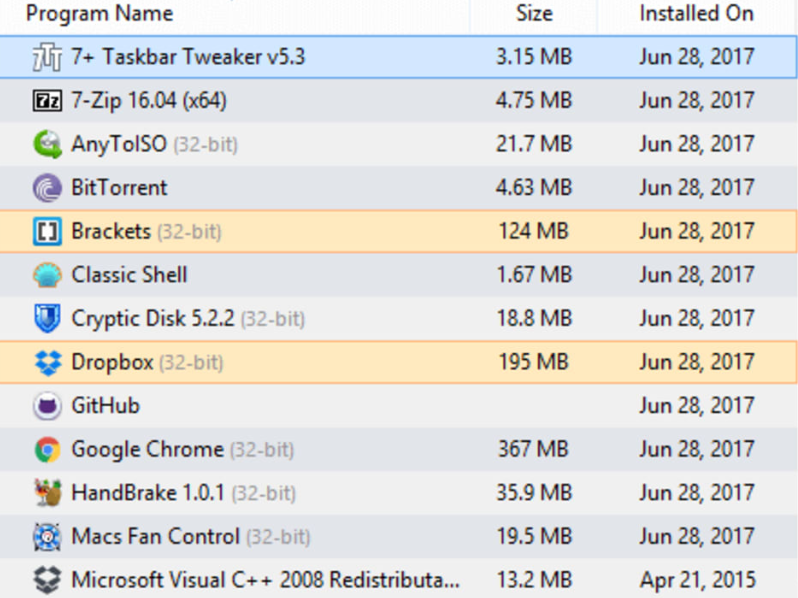Select Dropbox program name
Viewport: 798px width, 598px height.
[x=112, y=362]
